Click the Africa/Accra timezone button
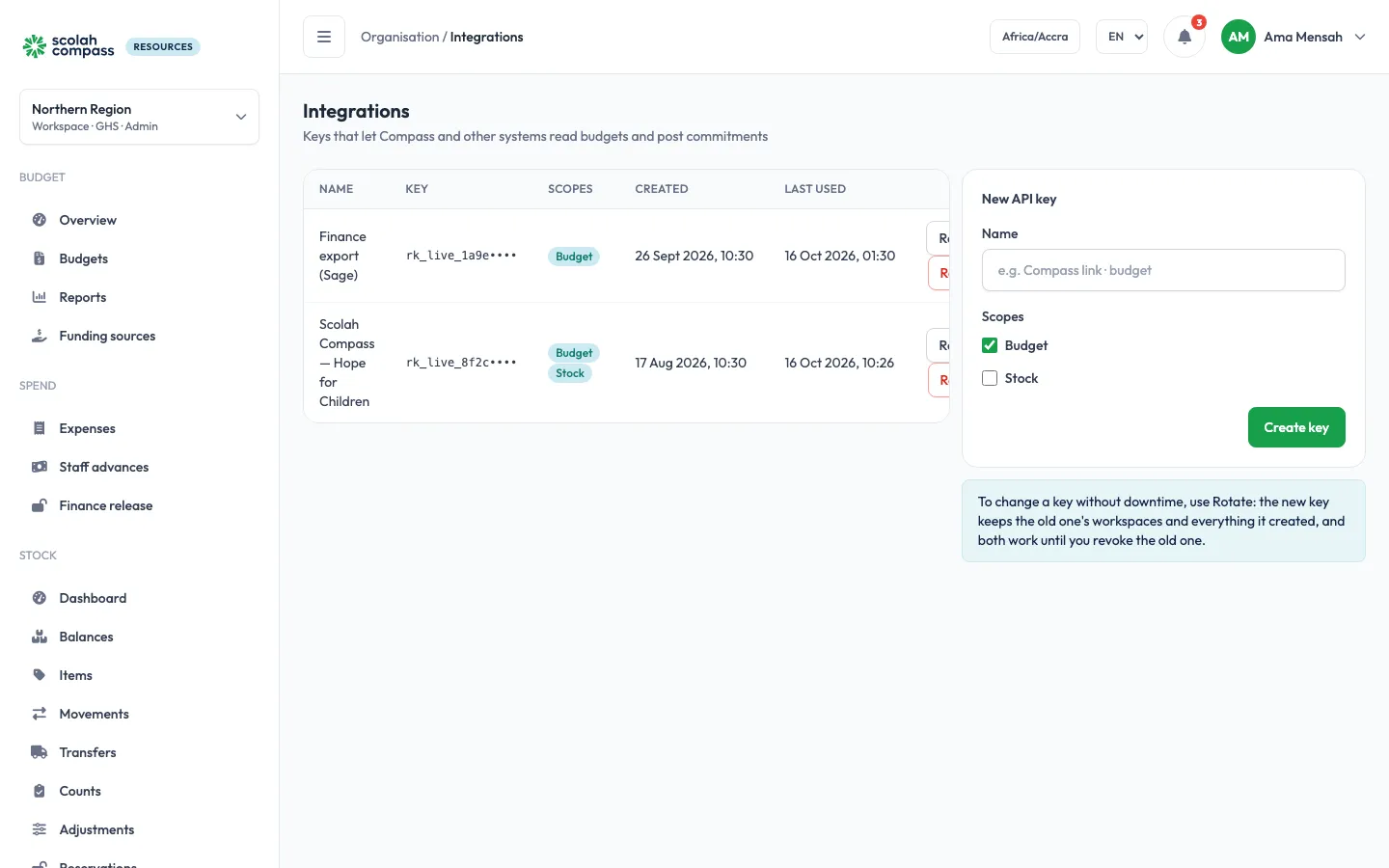The image size is (1389, 868). [x=1035, y=37]
